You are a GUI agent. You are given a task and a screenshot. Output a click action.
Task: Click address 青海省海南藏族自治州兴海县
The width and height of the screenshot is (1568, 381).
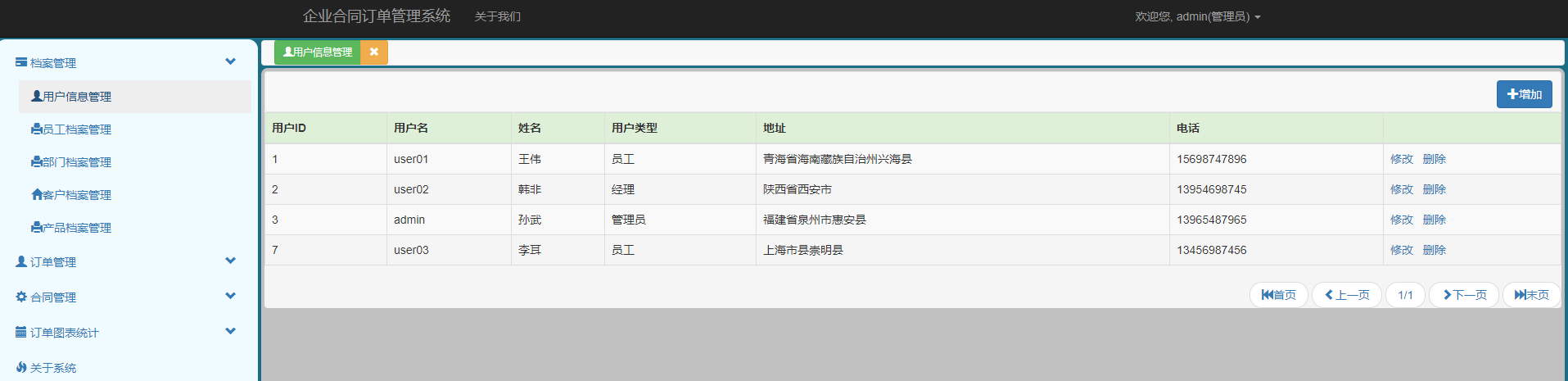point(838,159)
